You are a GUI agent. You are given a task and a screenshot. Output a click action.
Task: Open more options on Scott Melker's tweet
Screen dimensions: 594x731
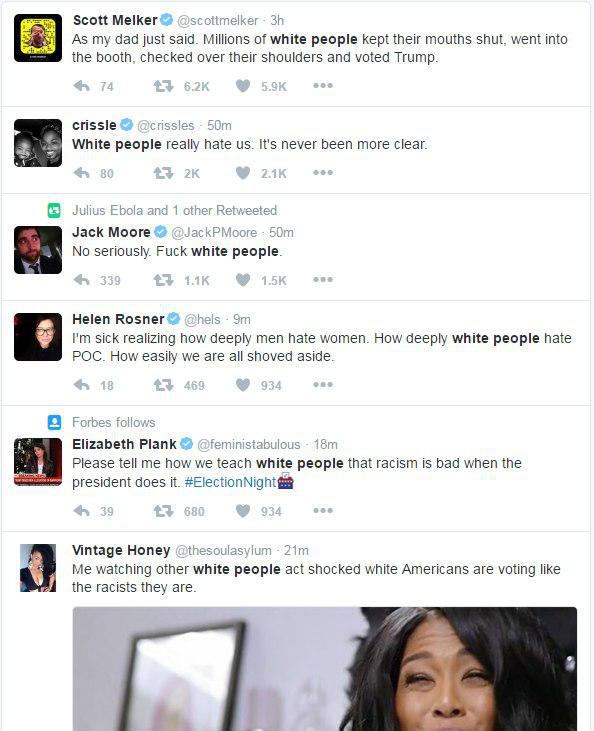(323, 85)
